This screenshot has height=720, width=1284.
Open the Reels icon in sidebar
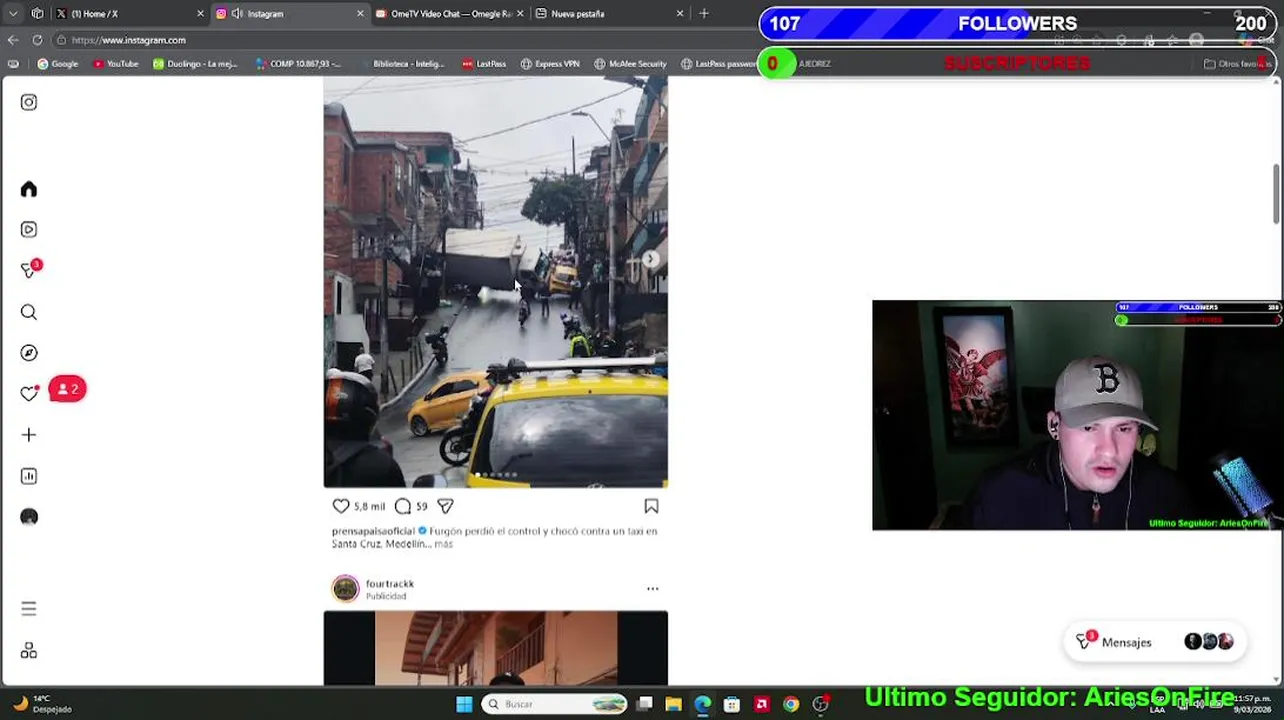click(29, 229)
